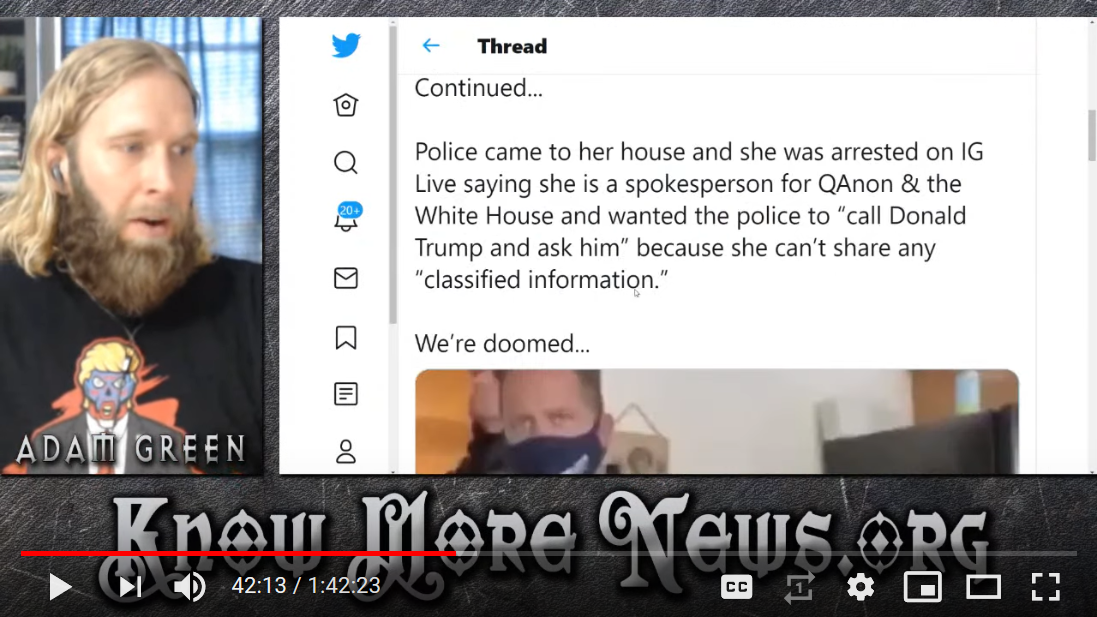The image size is (1097, 617).
Task: Open the Bookmarks icon in sidebar
Action: point(346,338)
